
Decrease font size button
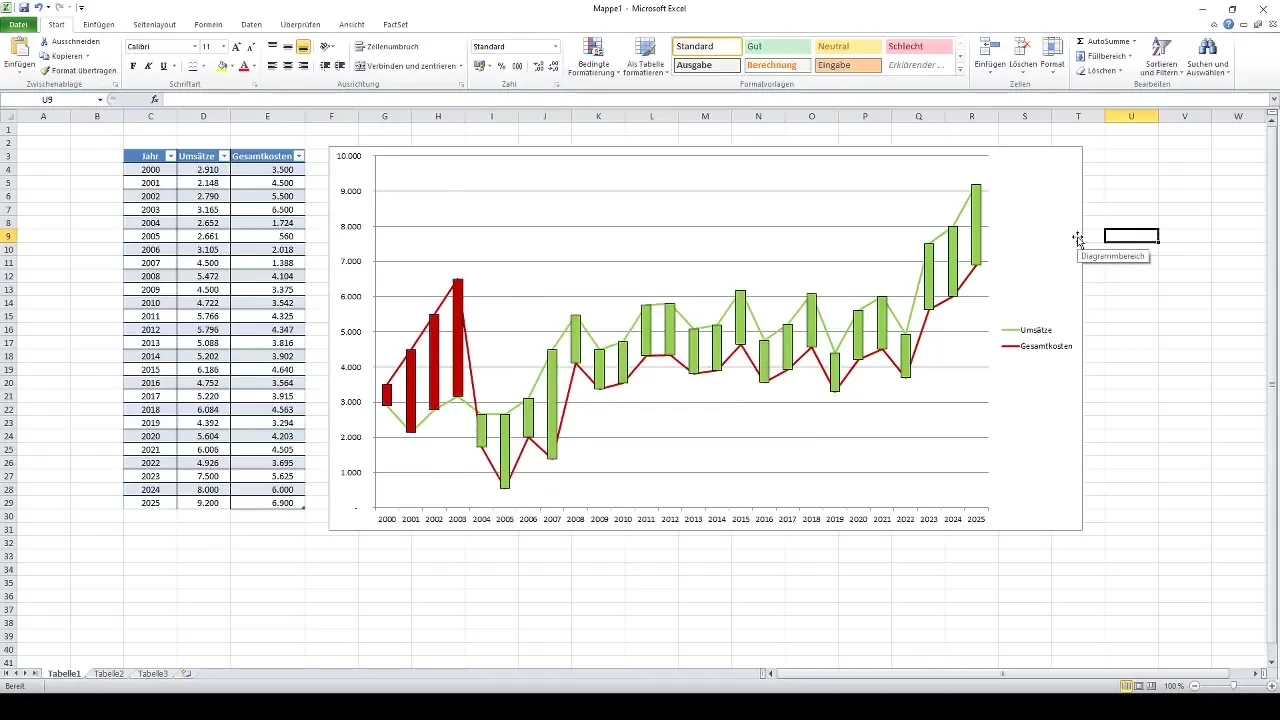(x=250, y=47)
